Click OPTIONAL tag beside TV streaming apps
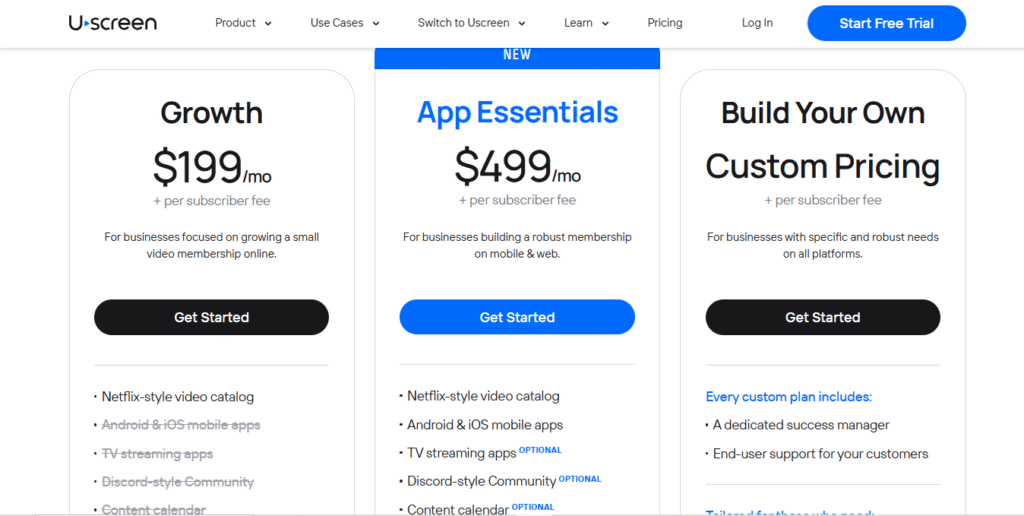This screenshot has width=1024, height=516. click(540, 450)
